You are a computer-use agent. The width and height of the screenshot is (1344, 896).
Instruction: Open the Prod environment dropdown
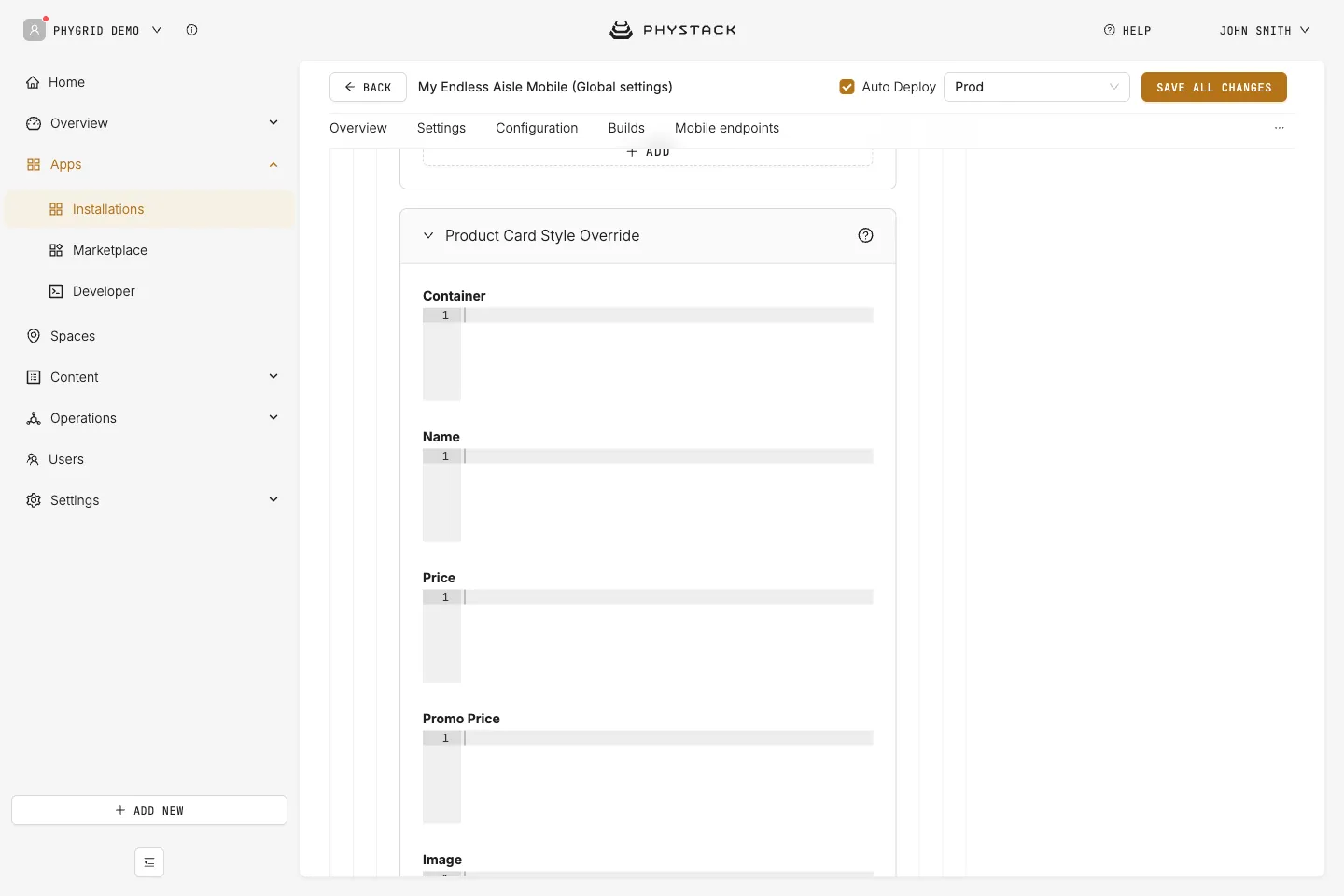[1036, 87]
